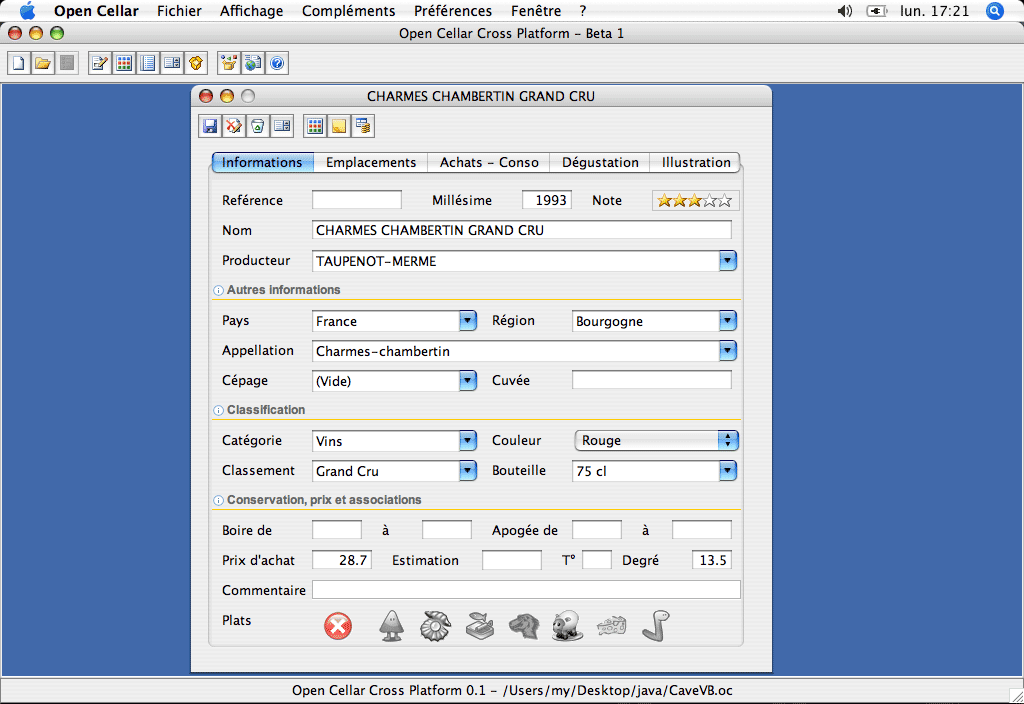Image resolution: width=1024 pixels, height=704 pixels.
Task: Open the Pays dropdown showing France
Action: [x=468, y=321]
